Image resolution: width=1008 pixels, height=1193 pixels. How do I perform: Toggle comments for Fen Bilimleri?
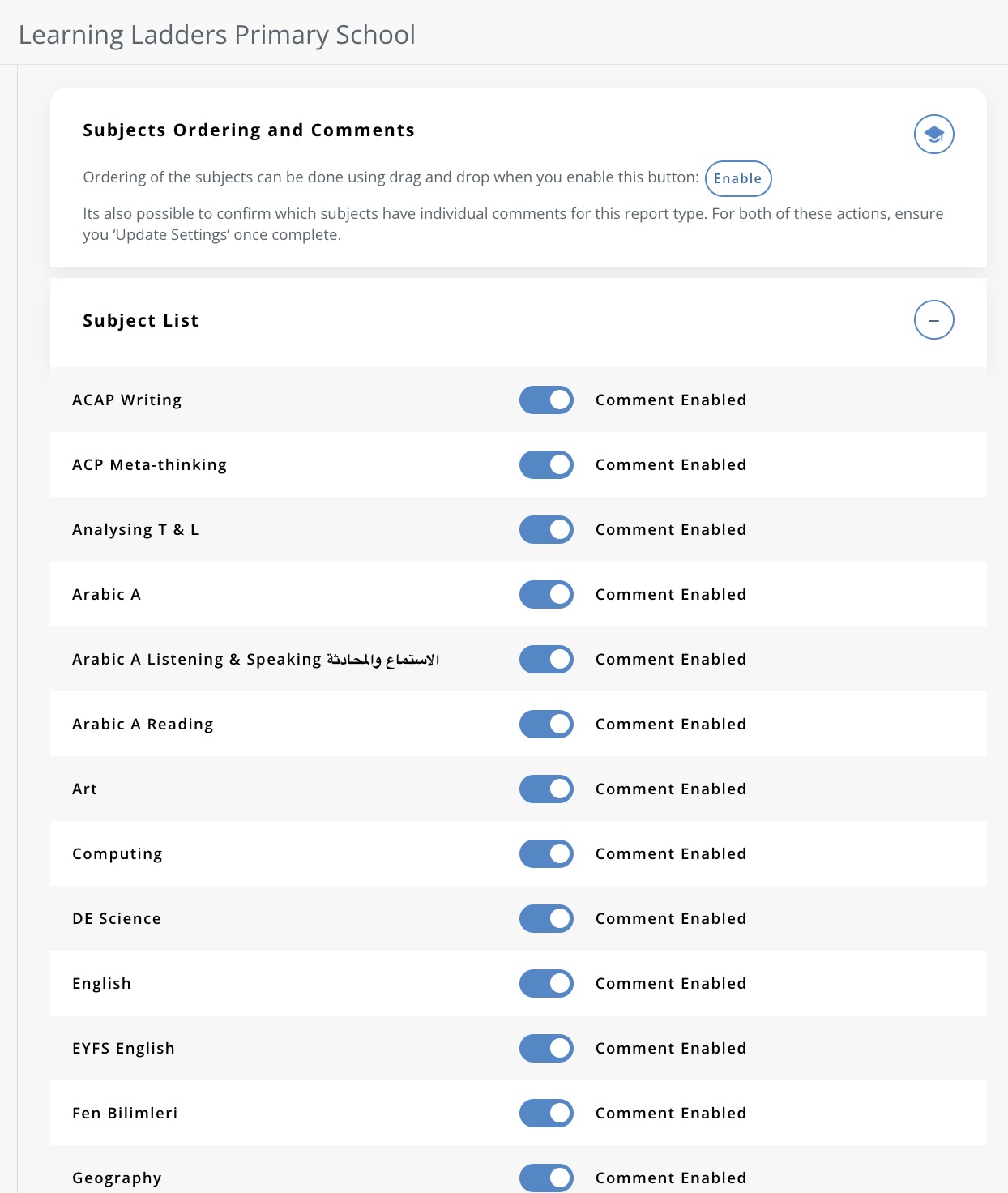point(546,1113)
